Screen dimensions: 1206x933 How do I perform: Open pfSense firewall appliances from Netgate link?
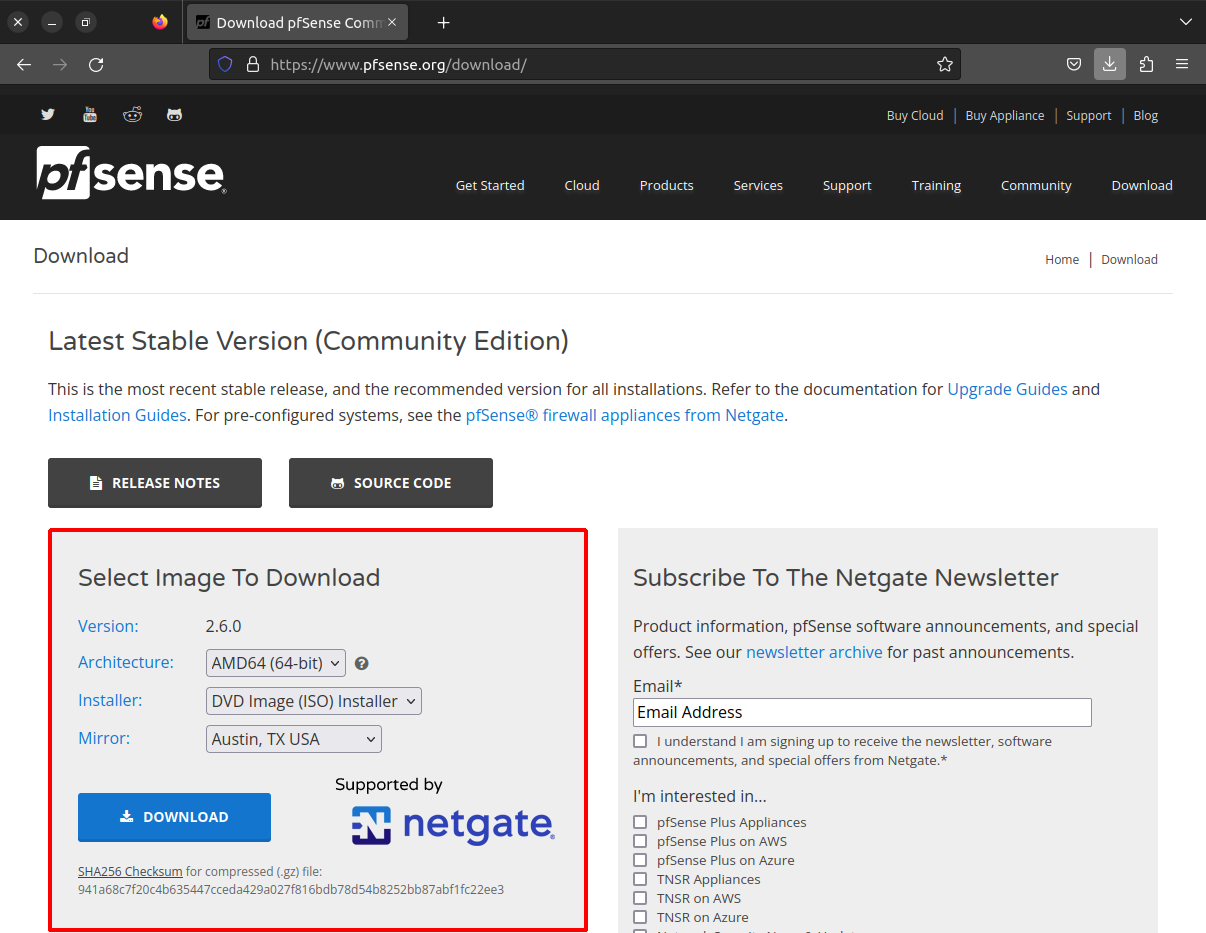tap(625, 415)
